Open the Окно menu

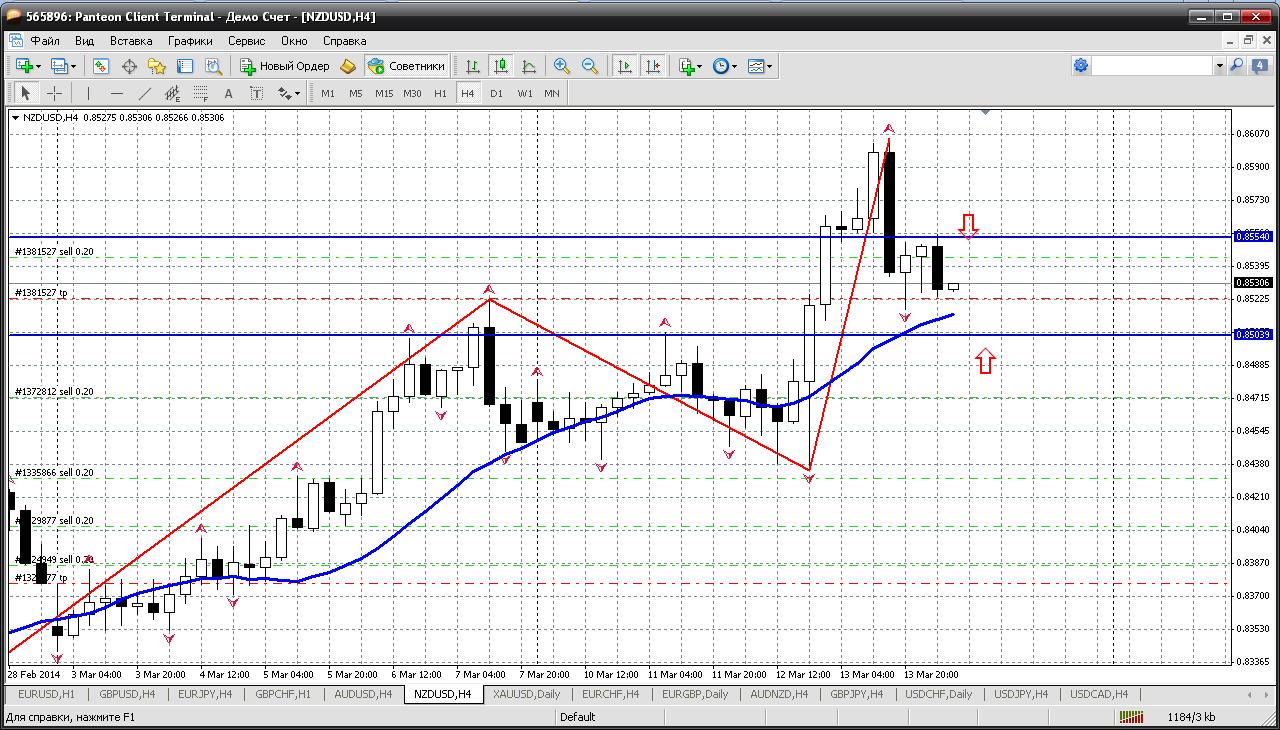[294, 41]
